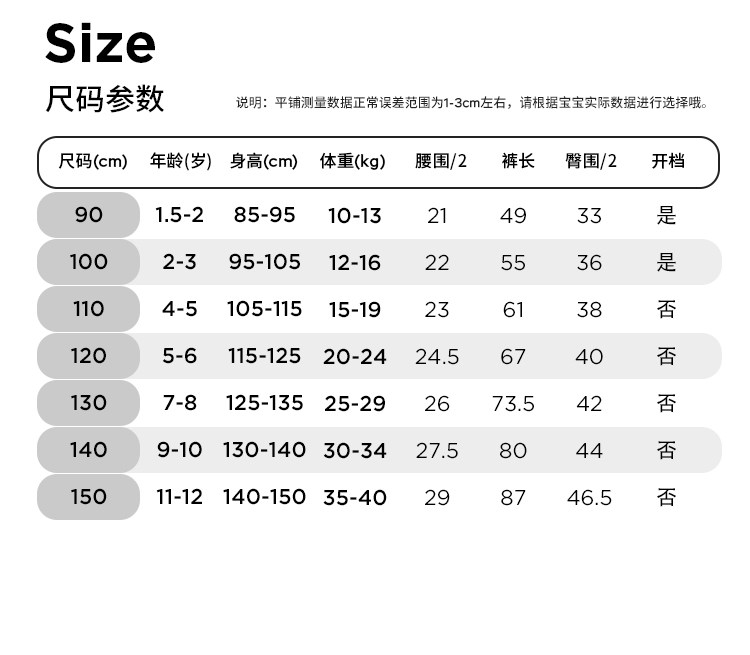750x655 pixels.
Task: Click the size 90 pill label
Action: [x=88, y=215]
